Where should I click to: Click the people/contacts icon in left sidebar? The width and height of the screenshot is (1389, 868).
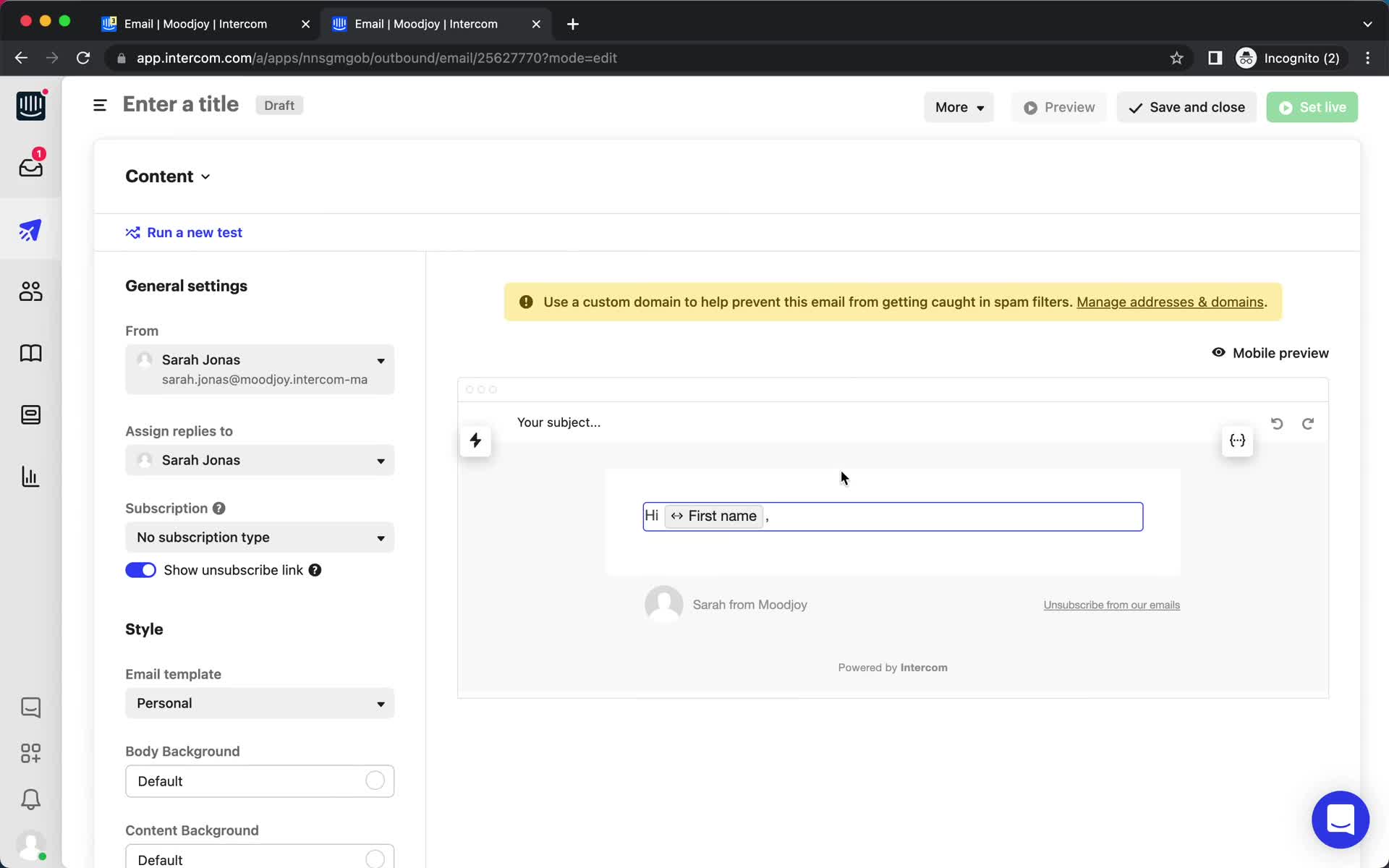click(x=30, y=291)
